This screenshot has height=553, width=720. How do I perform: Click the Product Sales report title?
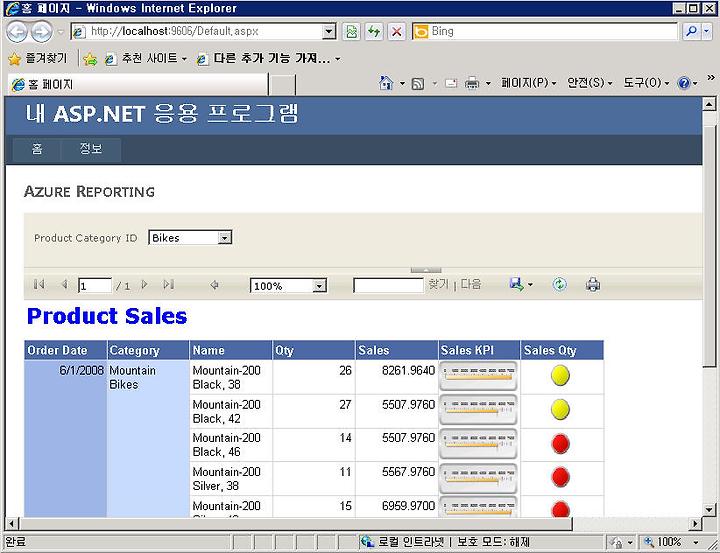(107, 316)
